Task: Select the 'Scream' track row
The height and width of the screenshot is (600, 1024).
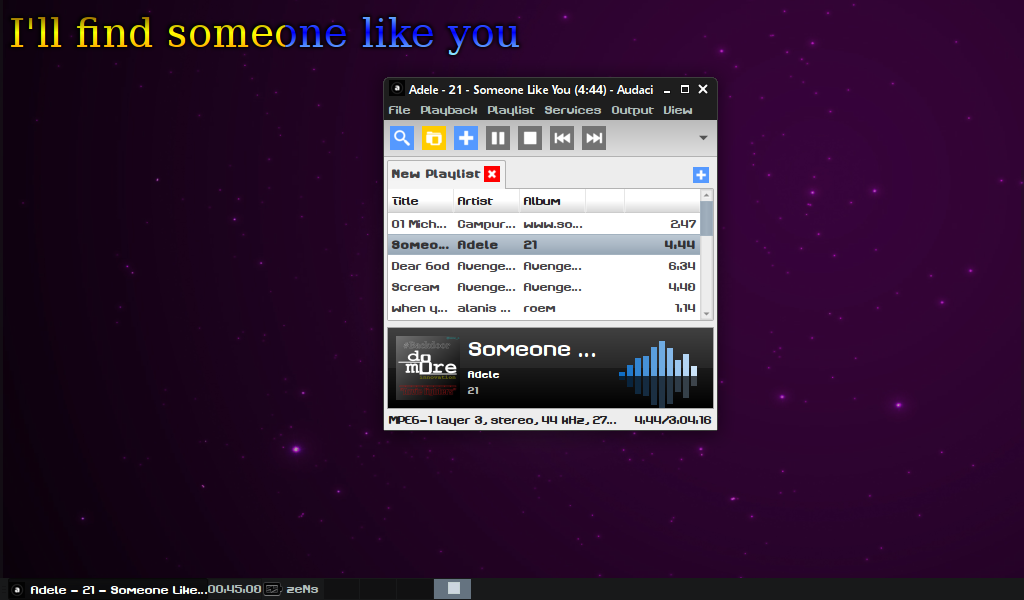Action: [x=543, y=287]
